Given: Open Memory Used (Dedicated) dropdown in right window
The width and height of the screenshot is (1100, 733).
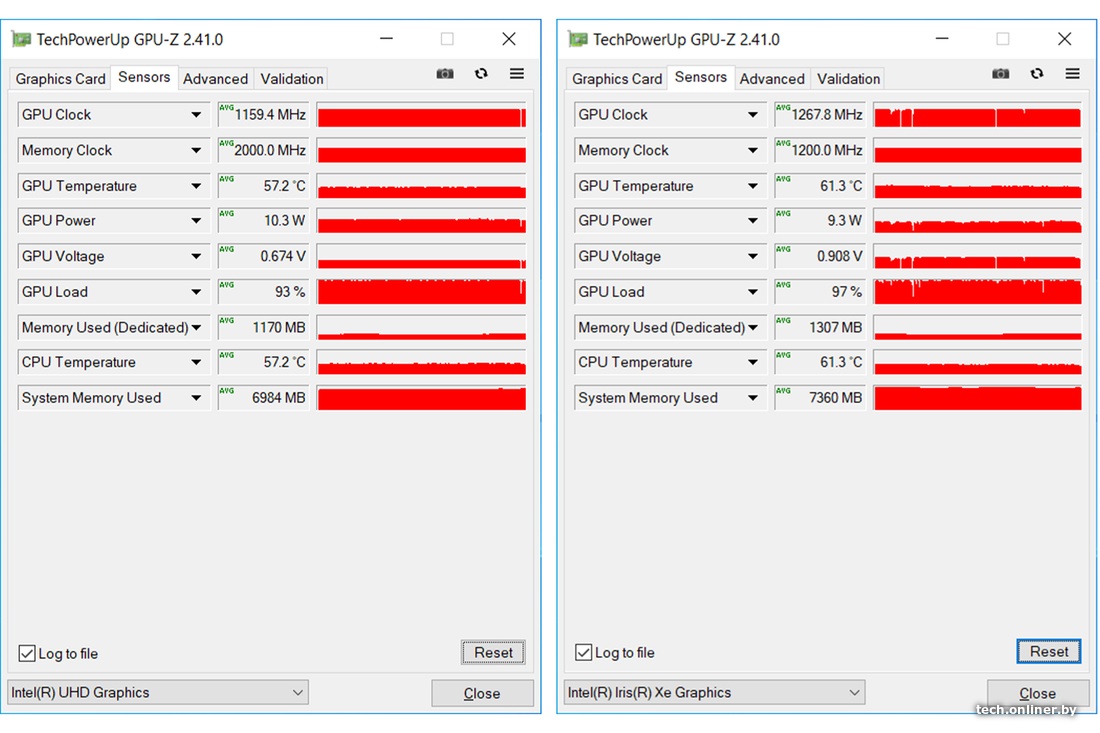Looking at the screenshot, I should pos(670,328).
